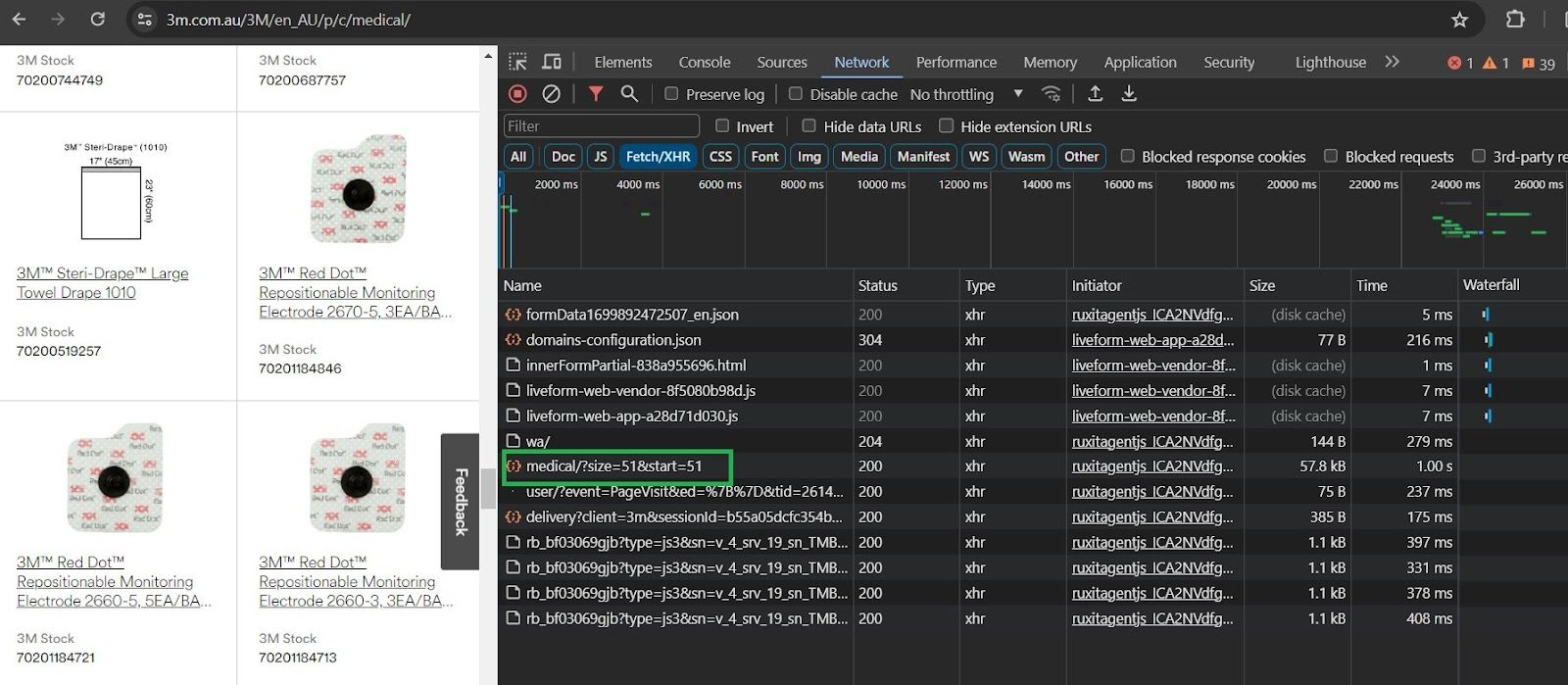Open the DevTools issues counter showing 39
This screenshot has width=1568, height=685.
tap(1539, 63)
